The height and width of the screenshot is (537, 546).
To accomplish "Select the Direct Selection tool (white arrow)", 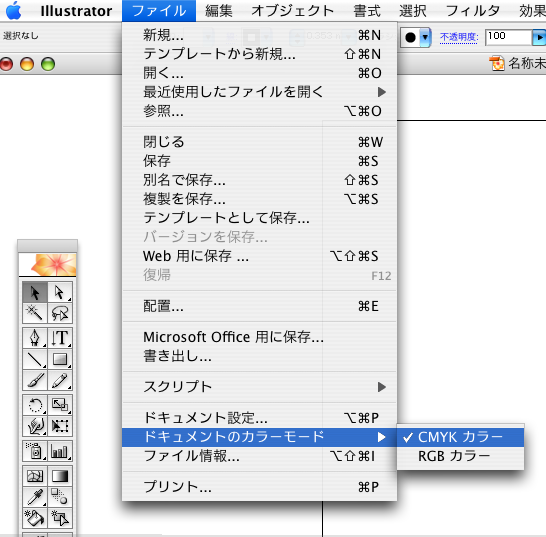I will 60,292.
